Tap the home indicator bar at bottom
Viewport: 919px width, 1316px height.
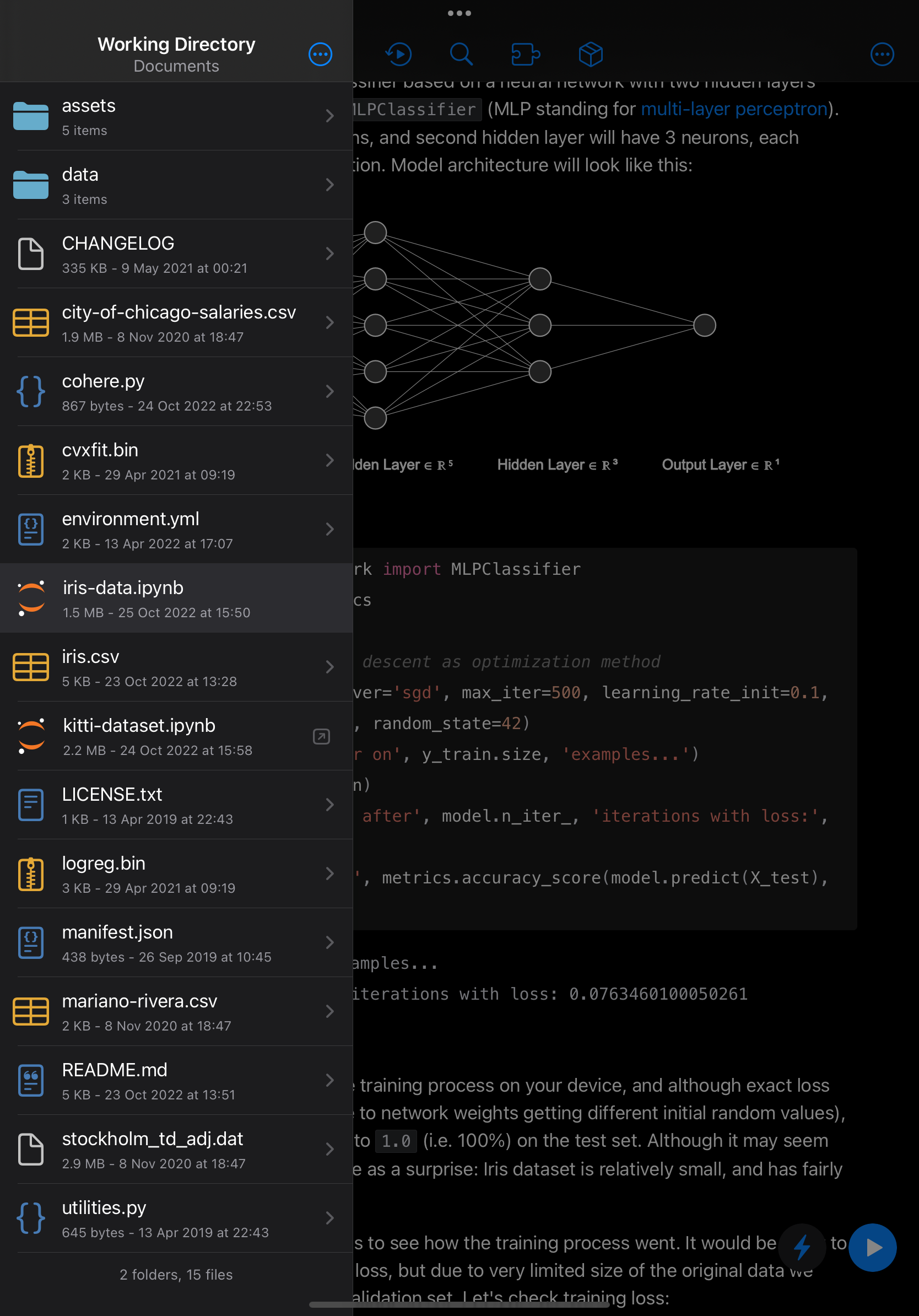point(459,1304)
